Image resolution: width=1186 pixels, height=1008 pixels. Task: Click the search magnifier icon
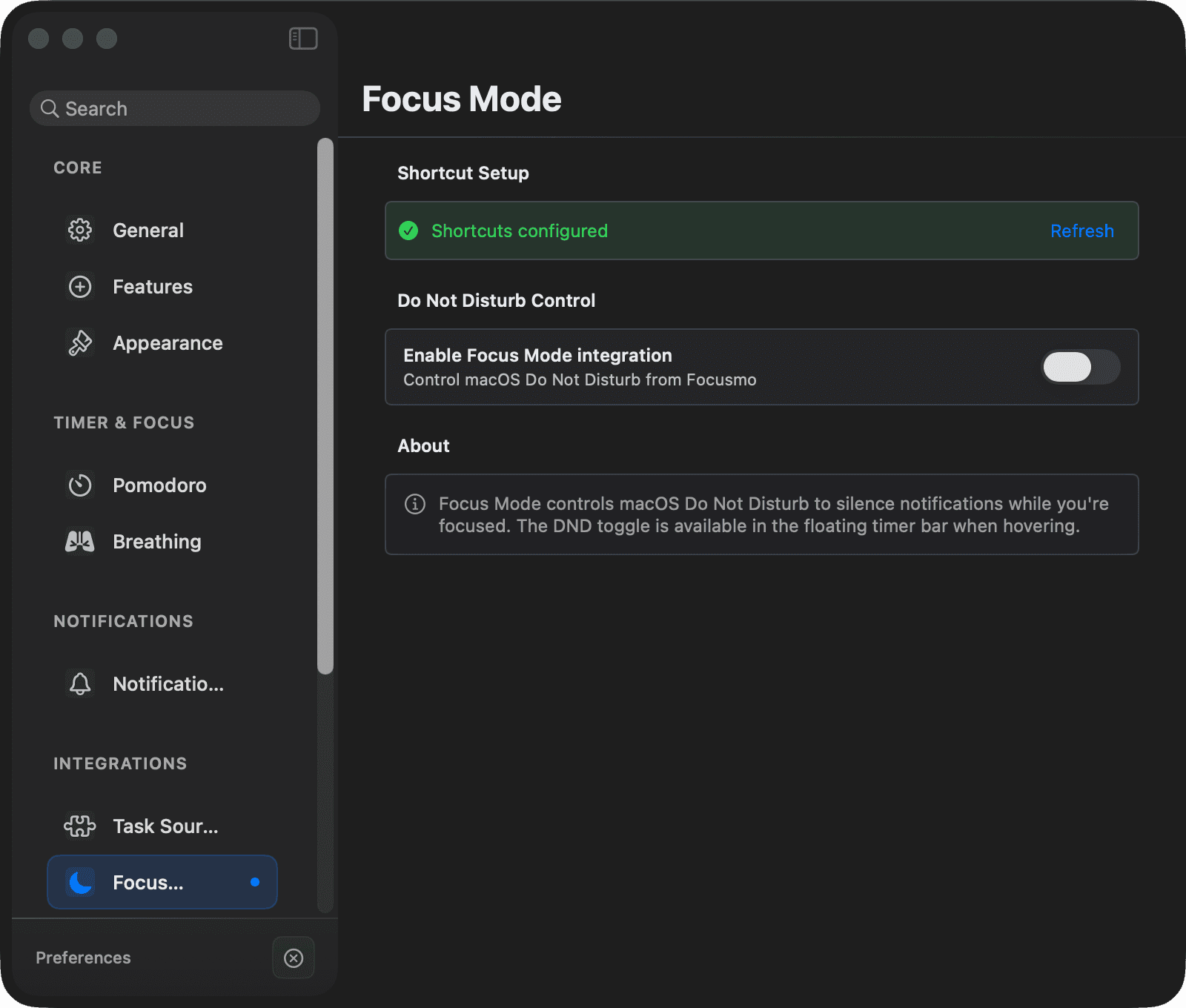tap(50, 109)
